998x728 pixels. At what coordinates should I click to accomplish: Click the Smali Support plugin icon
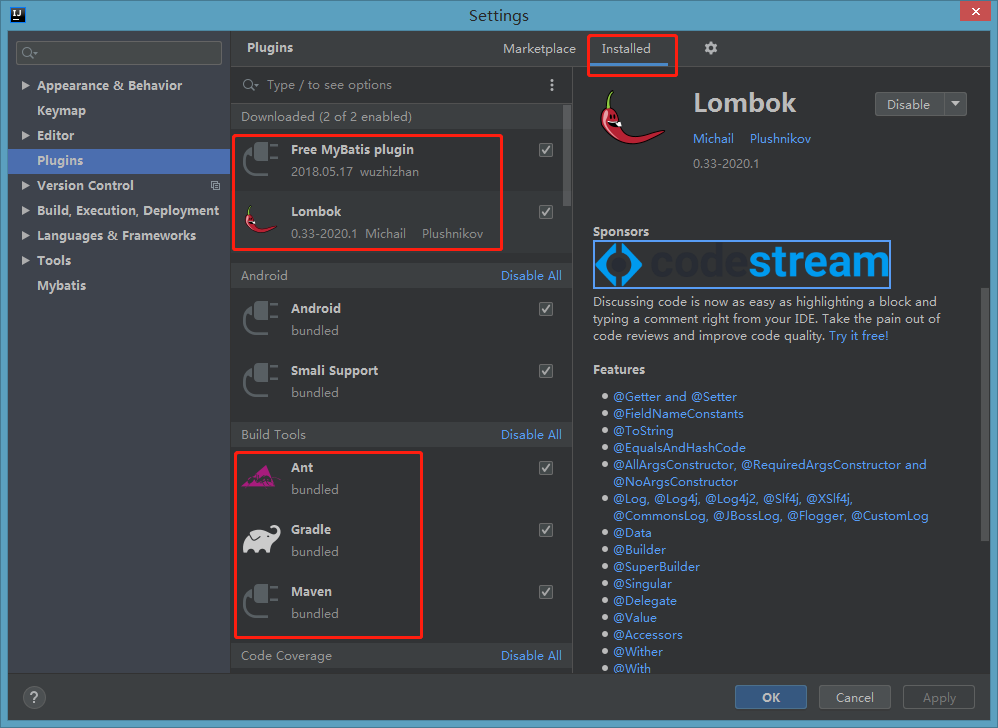tap(261, 380)
